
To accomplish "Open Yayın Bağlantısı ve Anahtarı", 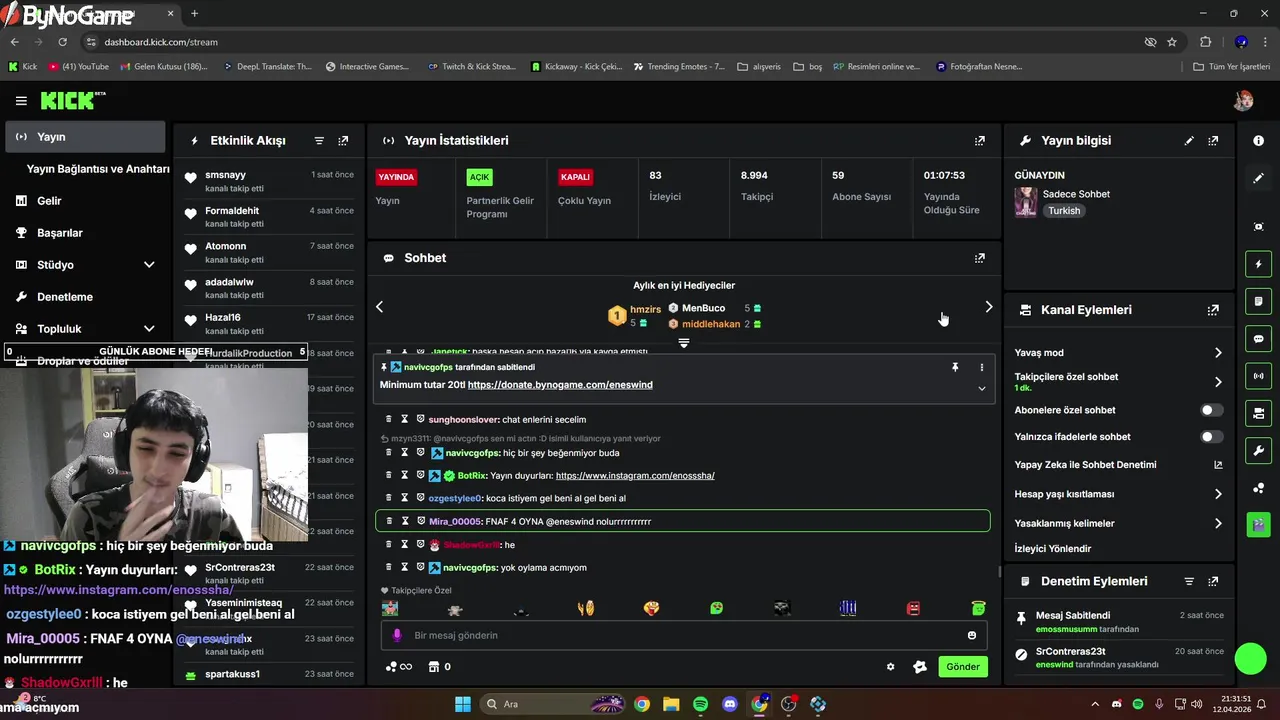I will point(98,169).
